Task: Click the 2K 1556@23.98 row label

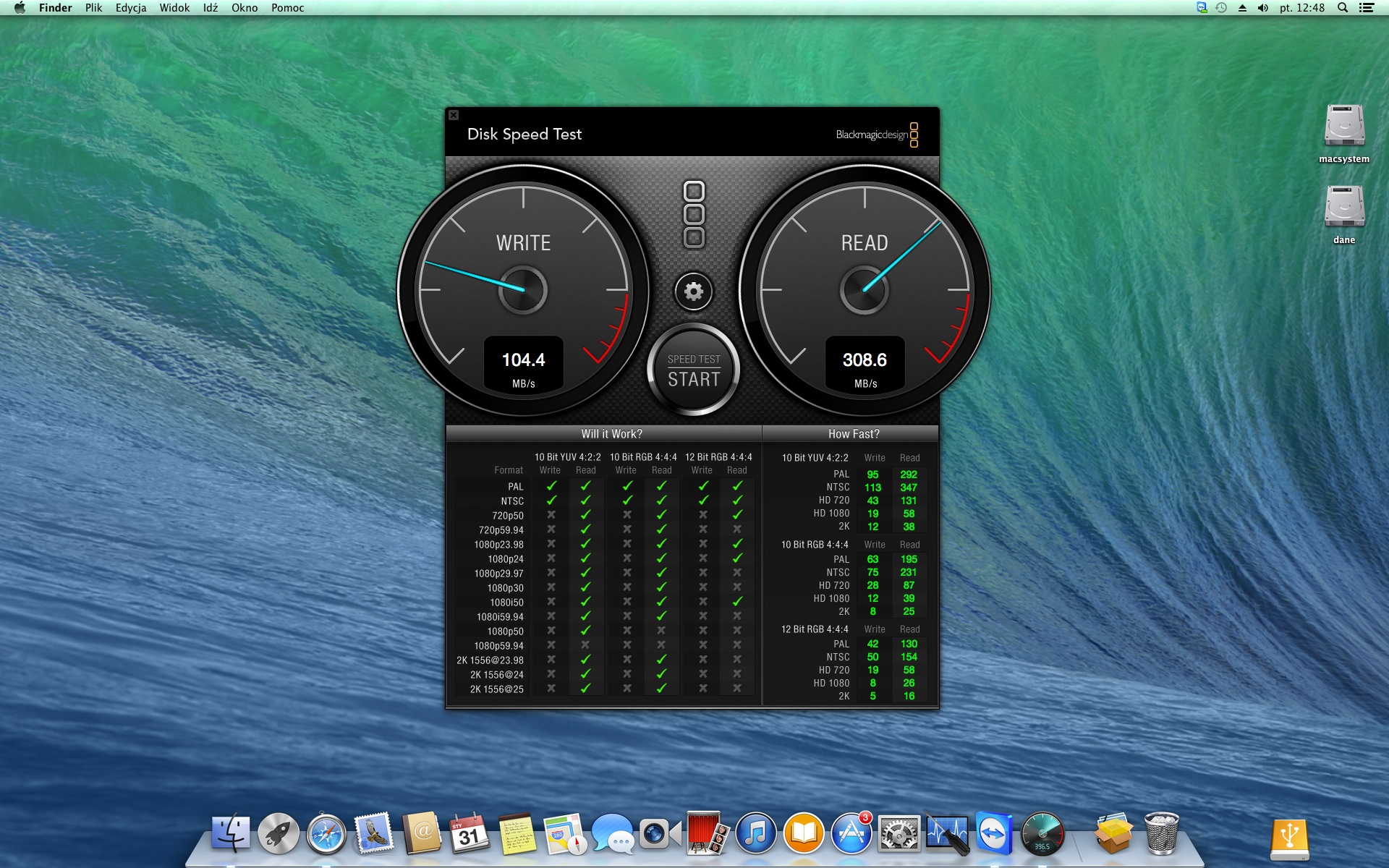Action: point(490,660)
